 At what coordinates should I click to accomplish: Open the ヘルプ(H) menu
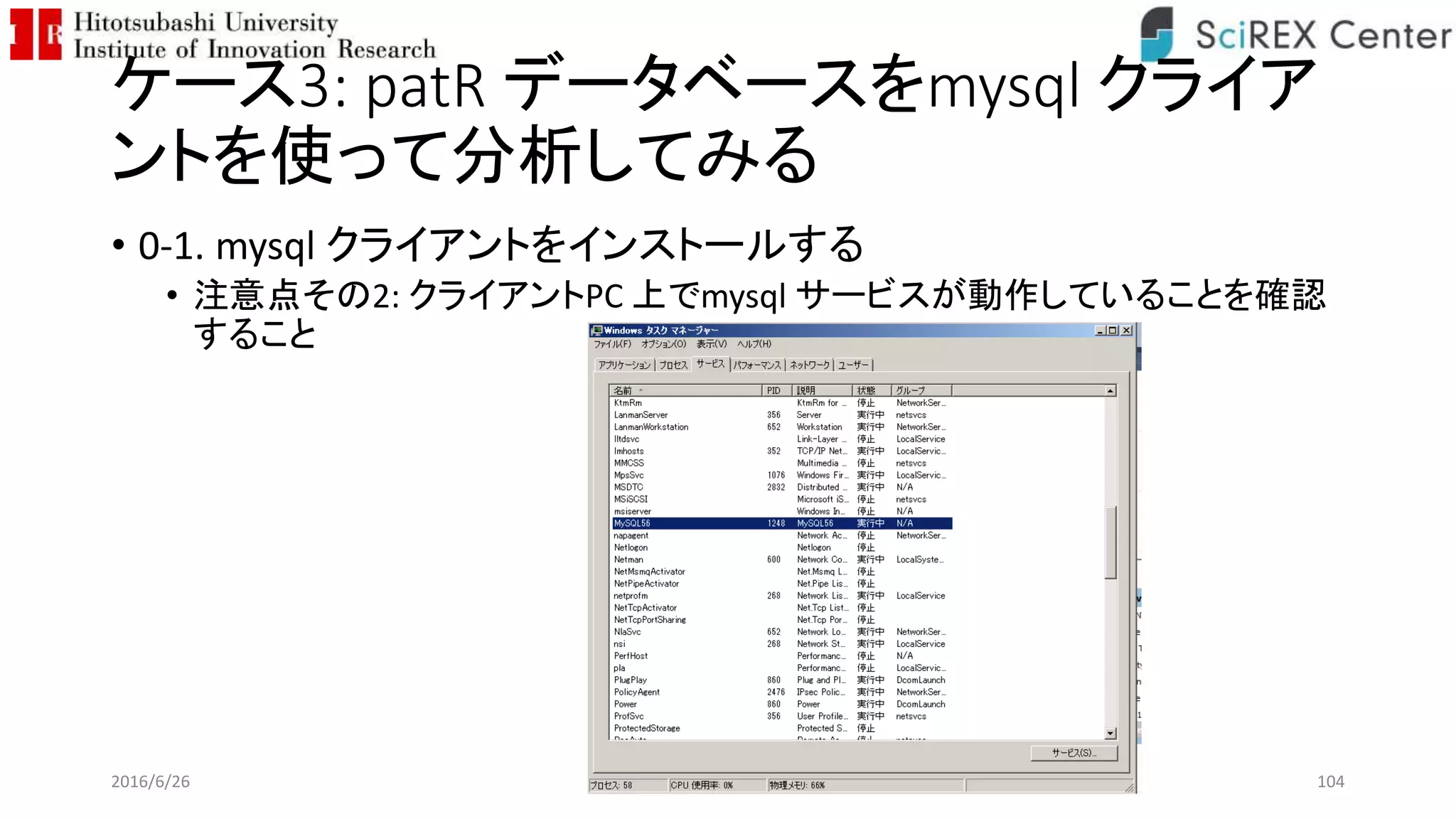click(x=754, y=344)
